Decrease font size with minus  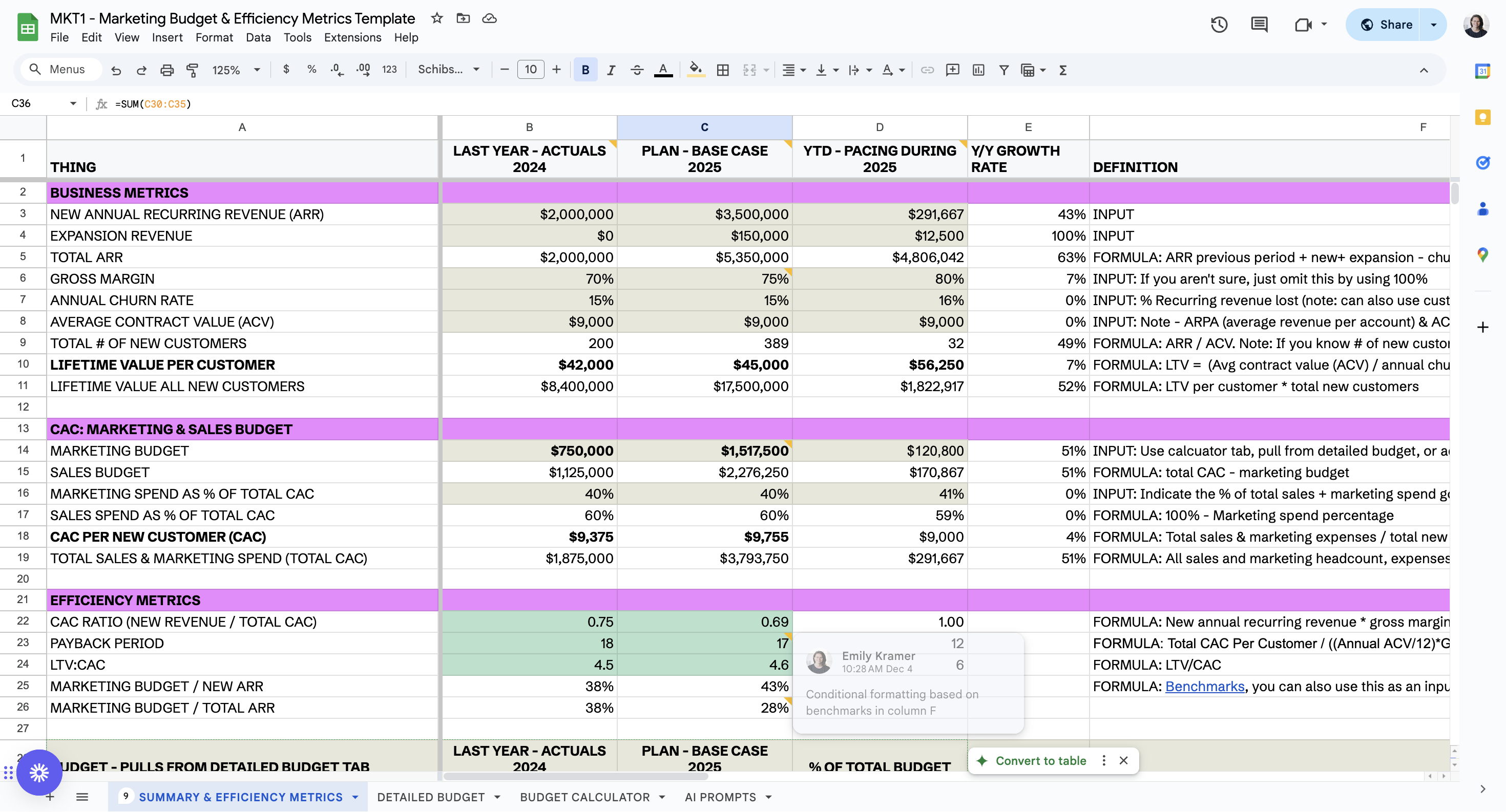505,70
